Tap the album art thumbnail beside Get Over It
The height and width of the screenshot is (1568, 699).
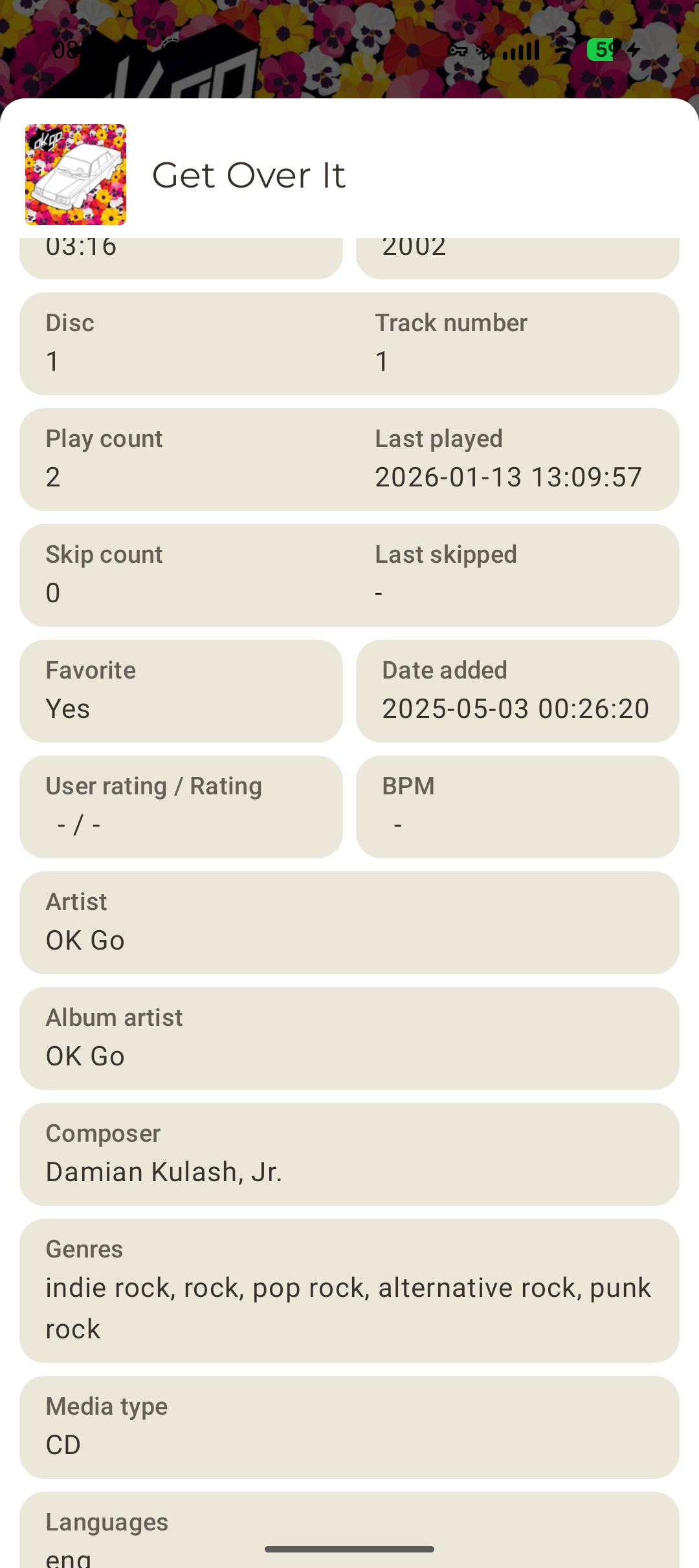(x=76, y=175)
